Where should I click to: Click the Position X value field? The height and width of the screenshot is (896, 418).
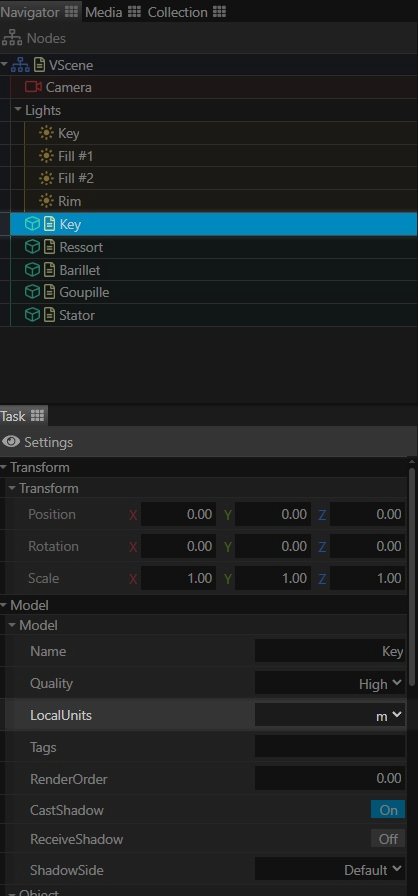click(178, 514)
